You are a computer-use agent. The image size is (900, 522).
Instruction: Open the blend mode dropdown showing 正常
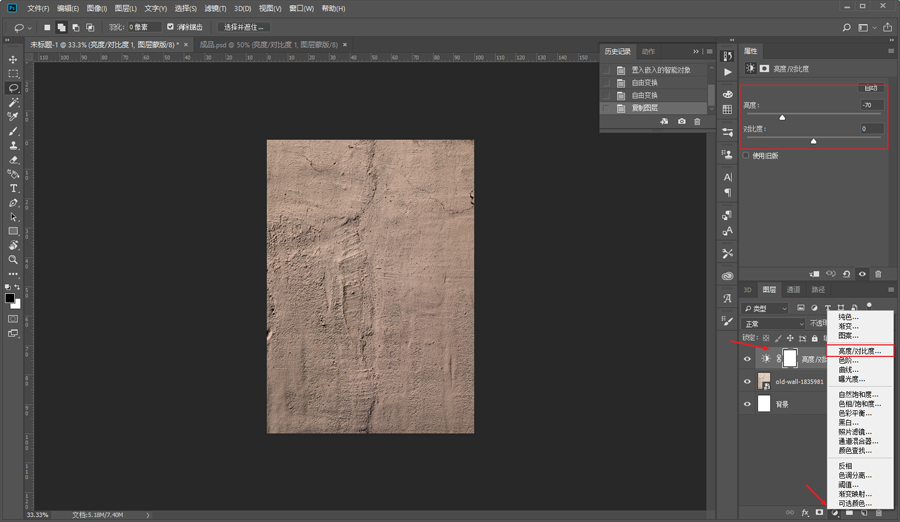click(x=773, y=324)
